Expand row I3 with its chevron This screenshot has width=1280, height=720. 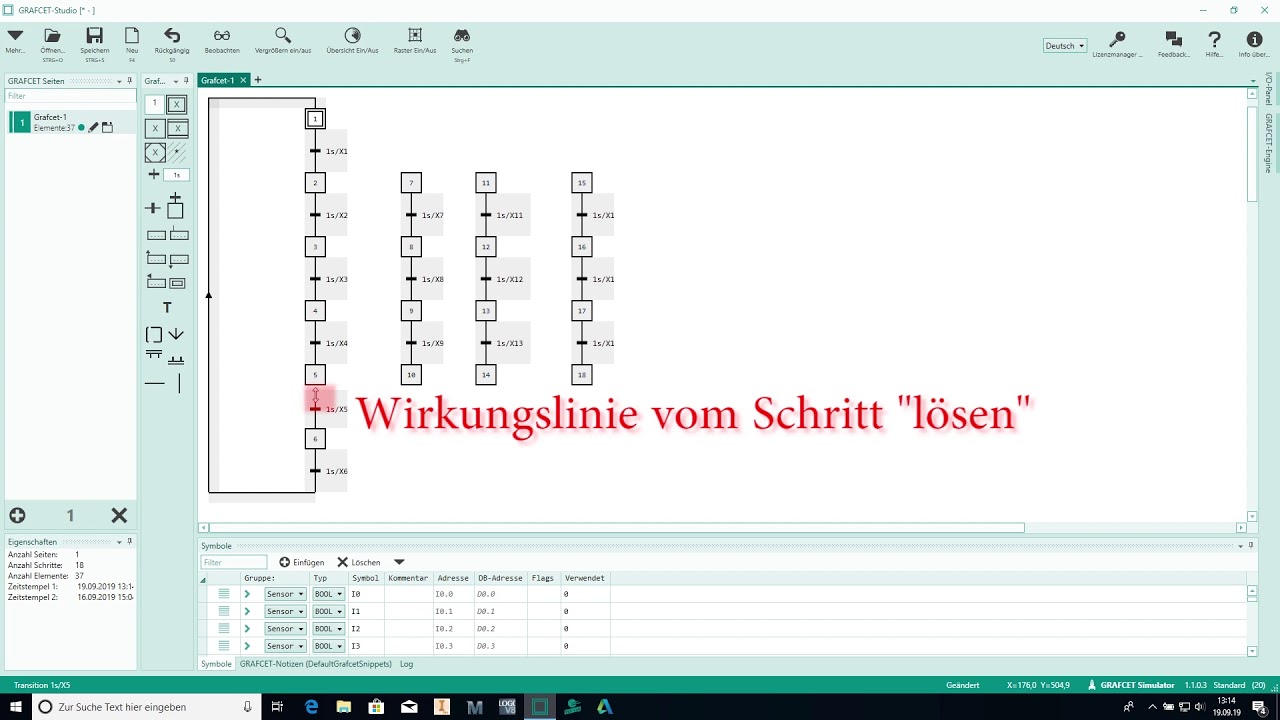[x=247, y=646]
